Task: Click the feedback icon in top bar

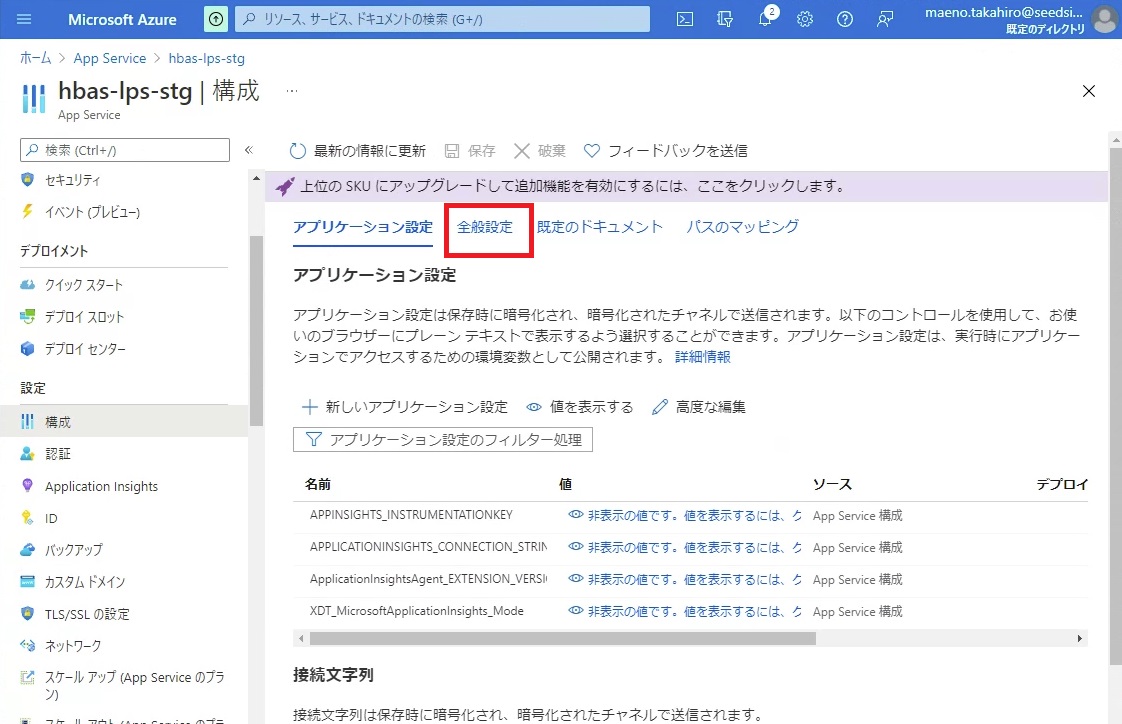Action: pos(885,19)
